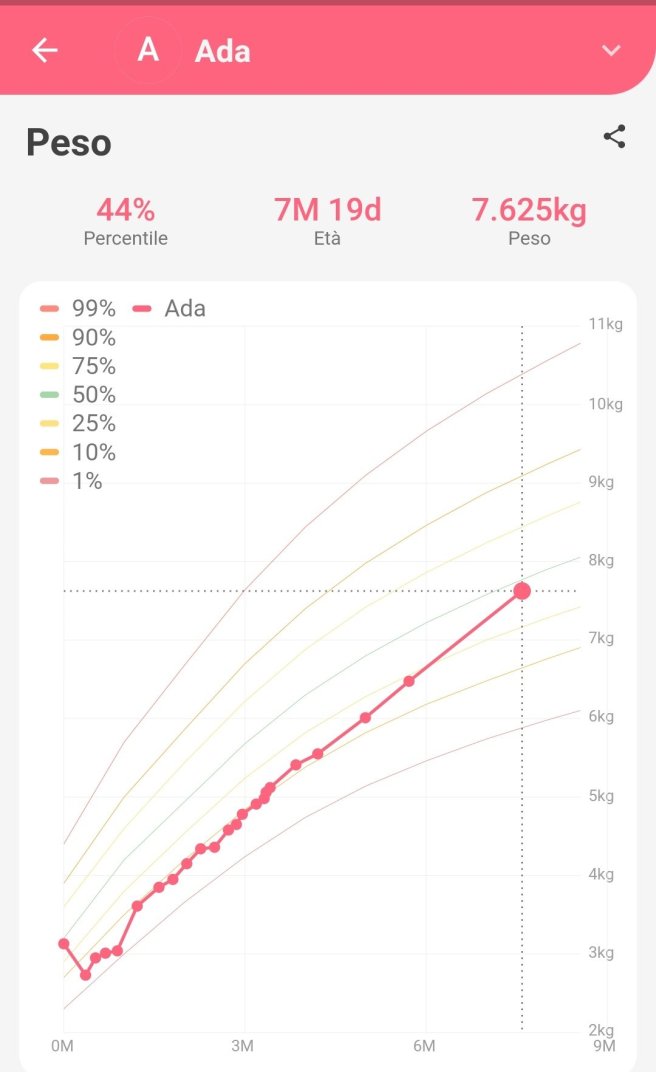Tap the Peso page title
The height and width of the screenshot is (1072, 656).
pos(68,143)
